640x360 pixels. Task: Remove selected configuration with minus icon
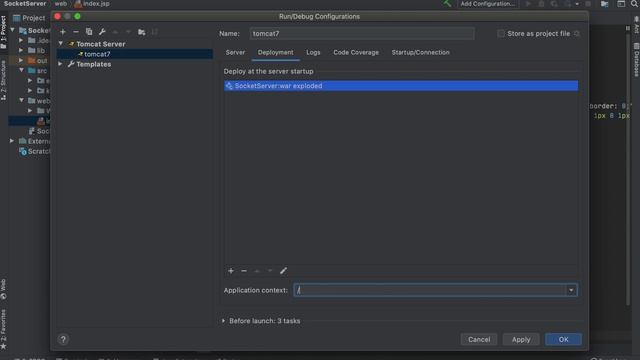[x=76, y=32]
